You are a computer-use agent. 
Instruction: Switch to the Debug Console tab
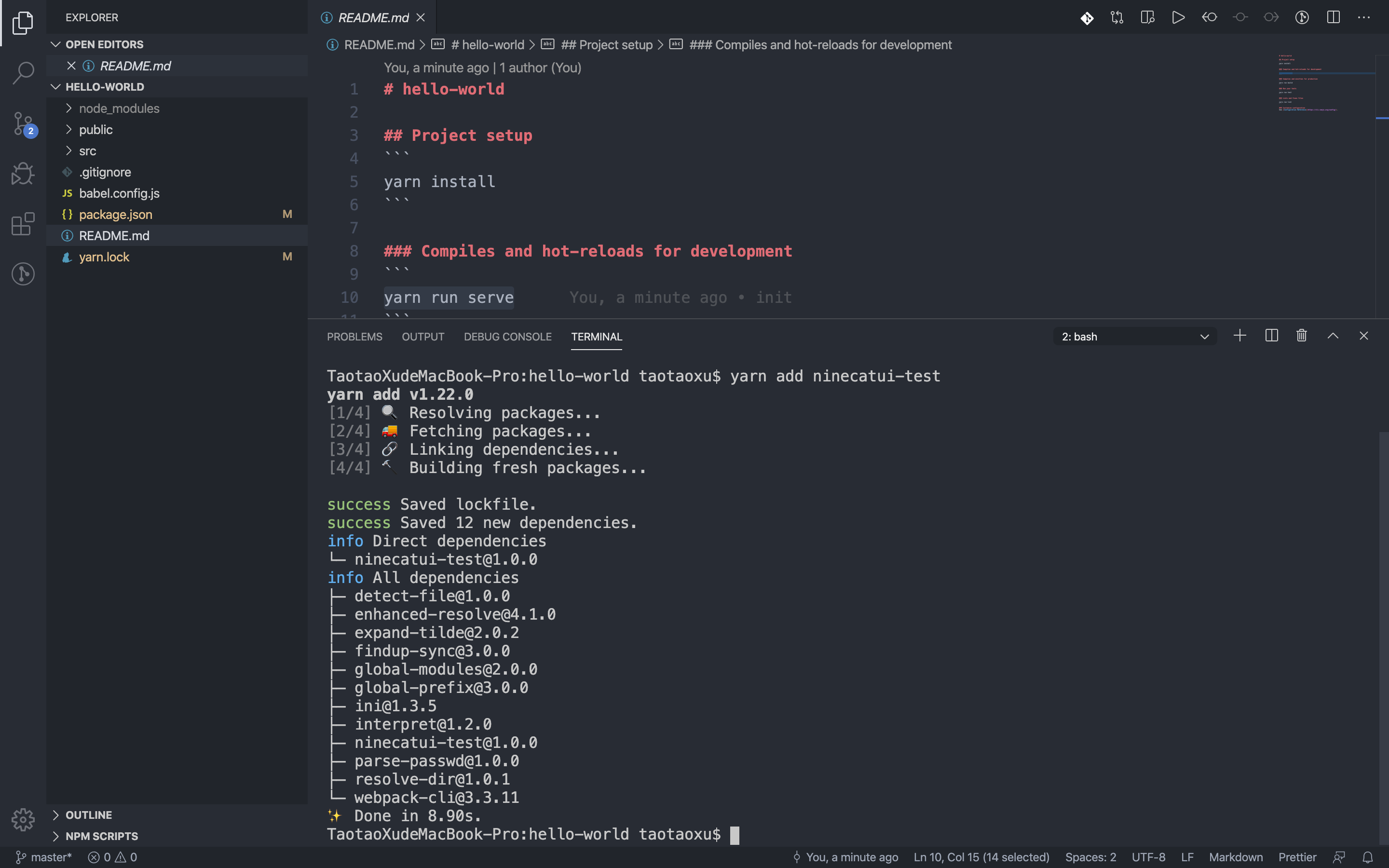click(x=507, y=337)
